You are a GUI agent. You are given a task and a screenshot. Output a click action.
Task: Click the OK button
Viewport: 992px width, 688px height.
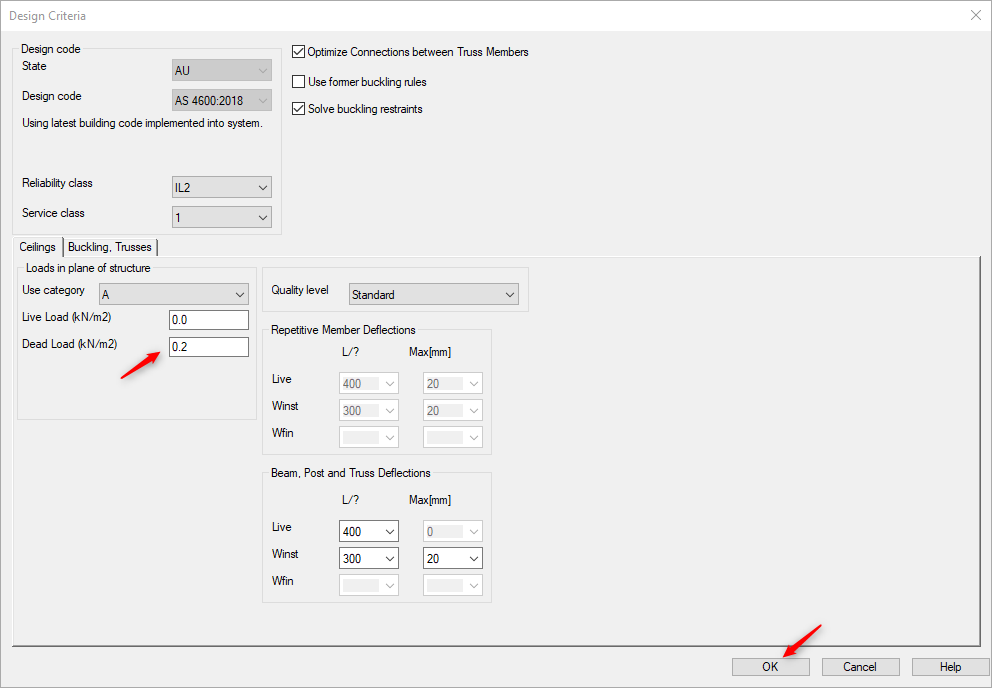tap(770, 667)
